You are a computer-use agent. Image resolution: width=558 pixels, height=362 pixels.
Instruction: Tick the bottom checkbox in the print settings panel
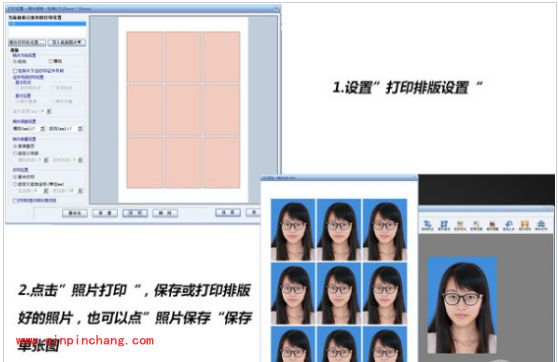click(x=15, y=200)
